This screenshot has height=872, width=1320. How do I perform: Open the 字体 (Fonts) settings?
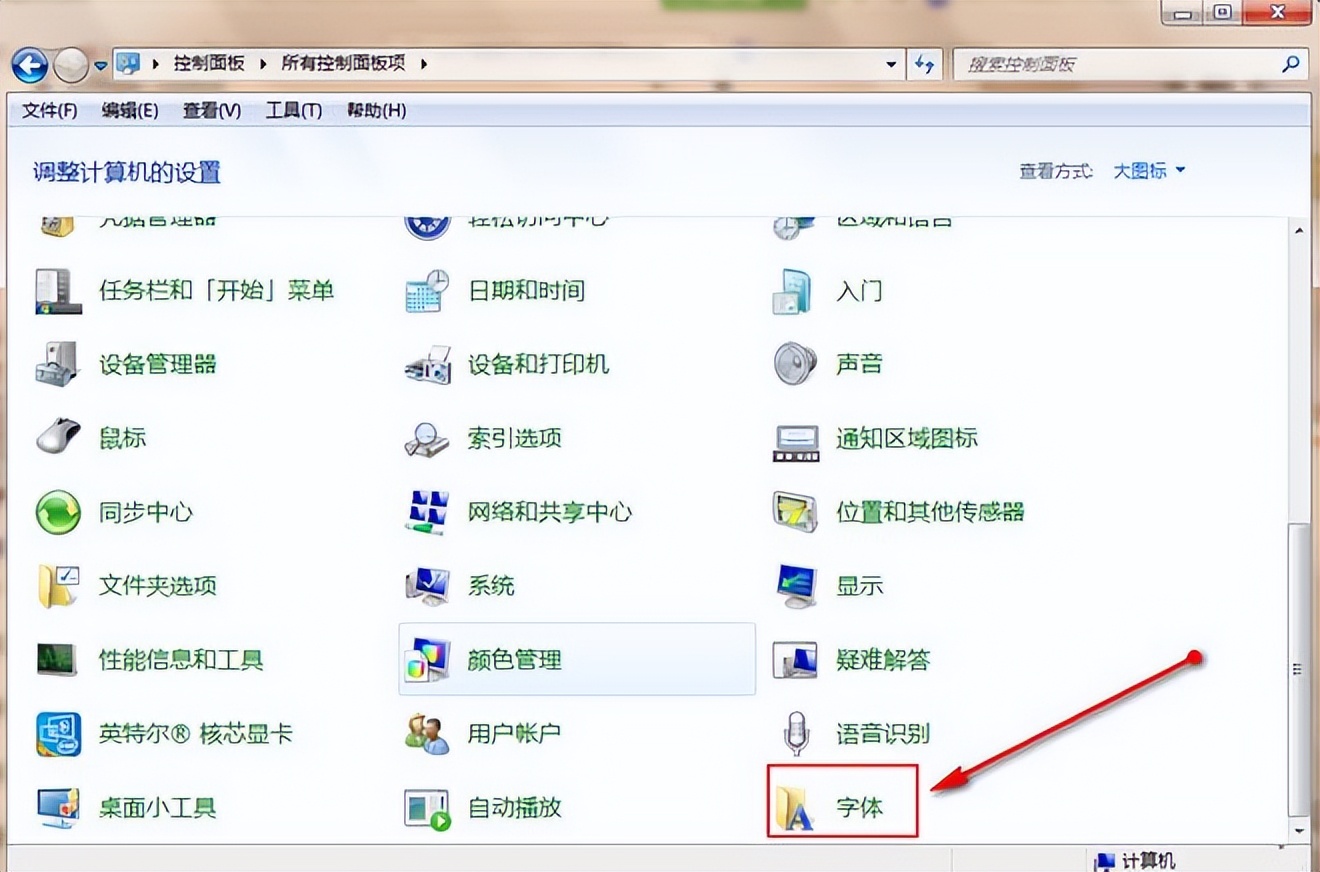coord(858,806)
